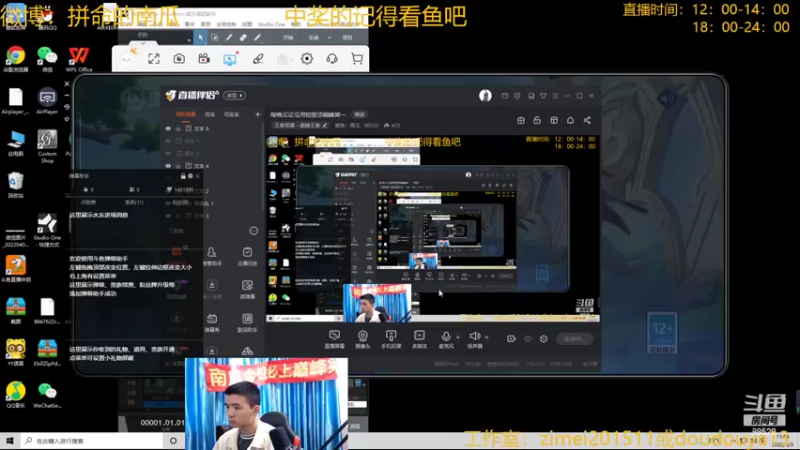Mute the 麦克风 microphone icon
Viewport: 800px width, 450px height.
point(445,337)
